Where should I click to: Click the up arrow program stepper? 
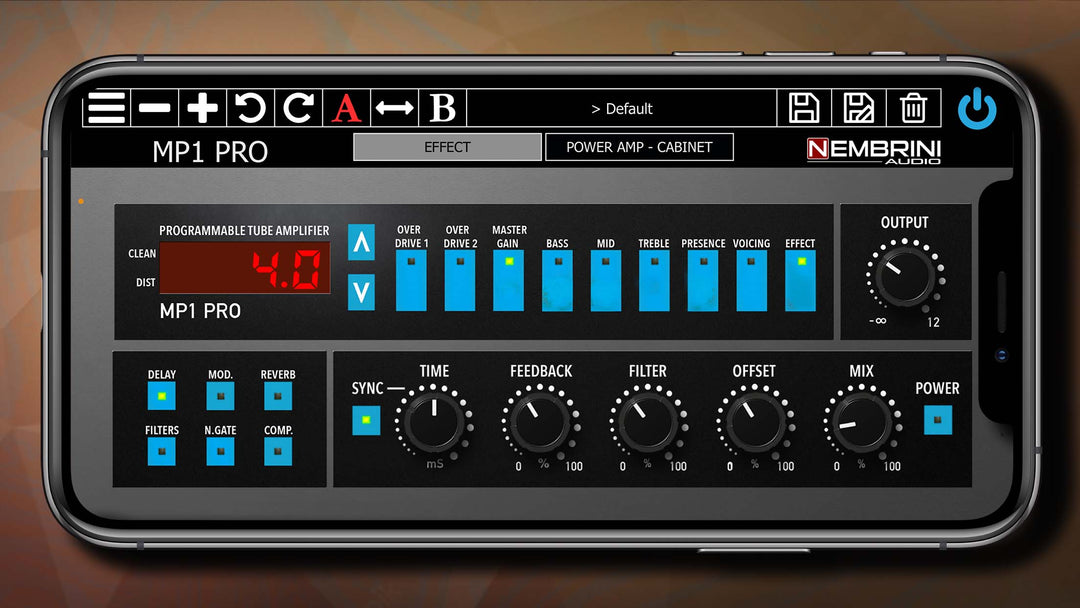coord(361,242)
